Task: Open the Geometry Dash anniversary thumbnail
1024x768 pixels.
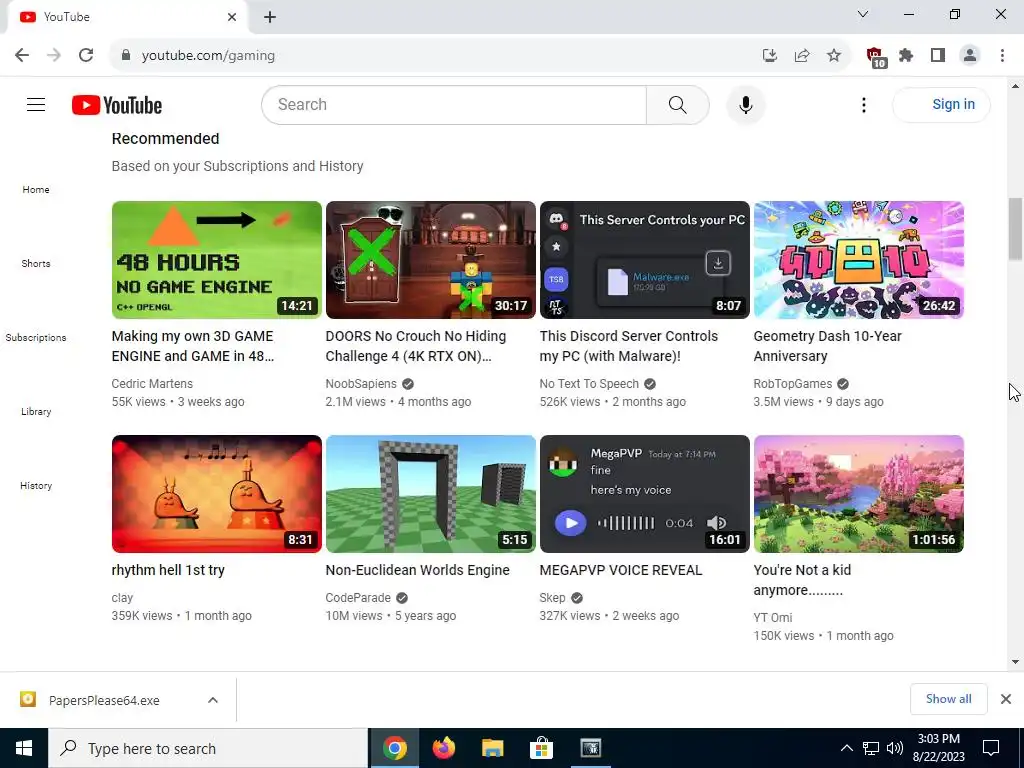Action: [859, 260]
